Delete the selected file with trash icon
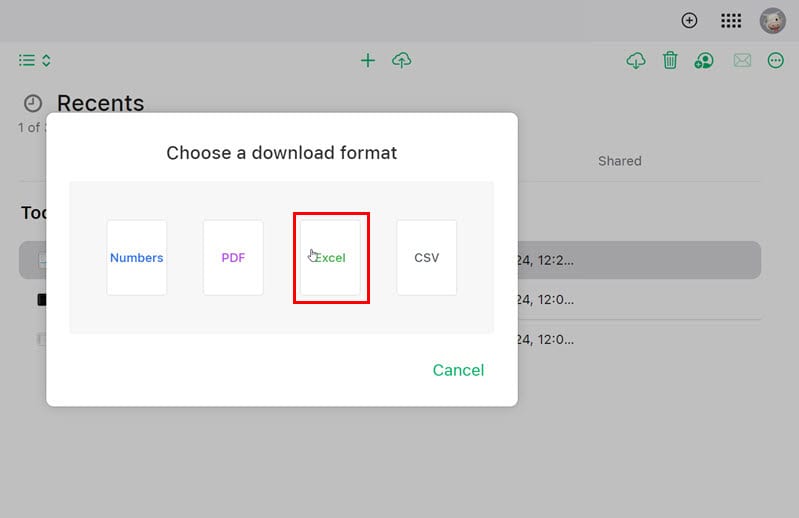 (670, 61)
